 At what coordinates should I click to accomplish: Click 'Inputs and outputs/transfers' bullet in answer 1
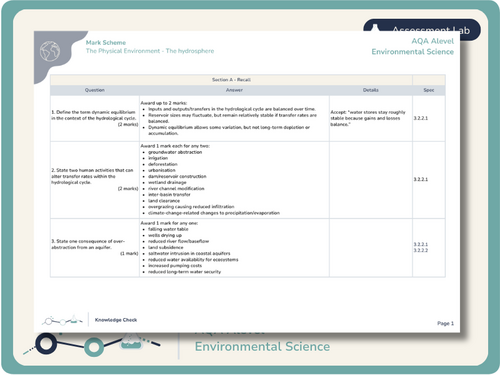pos(232,109)
